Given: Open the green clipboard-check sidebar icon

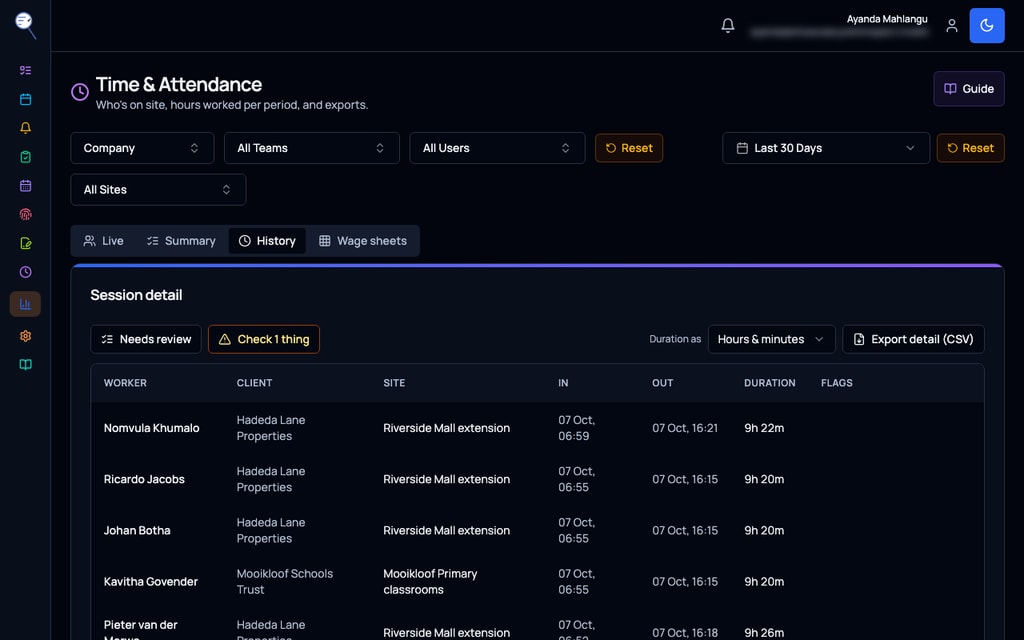Looking at the screenshot, I should [x=25, y=157].
